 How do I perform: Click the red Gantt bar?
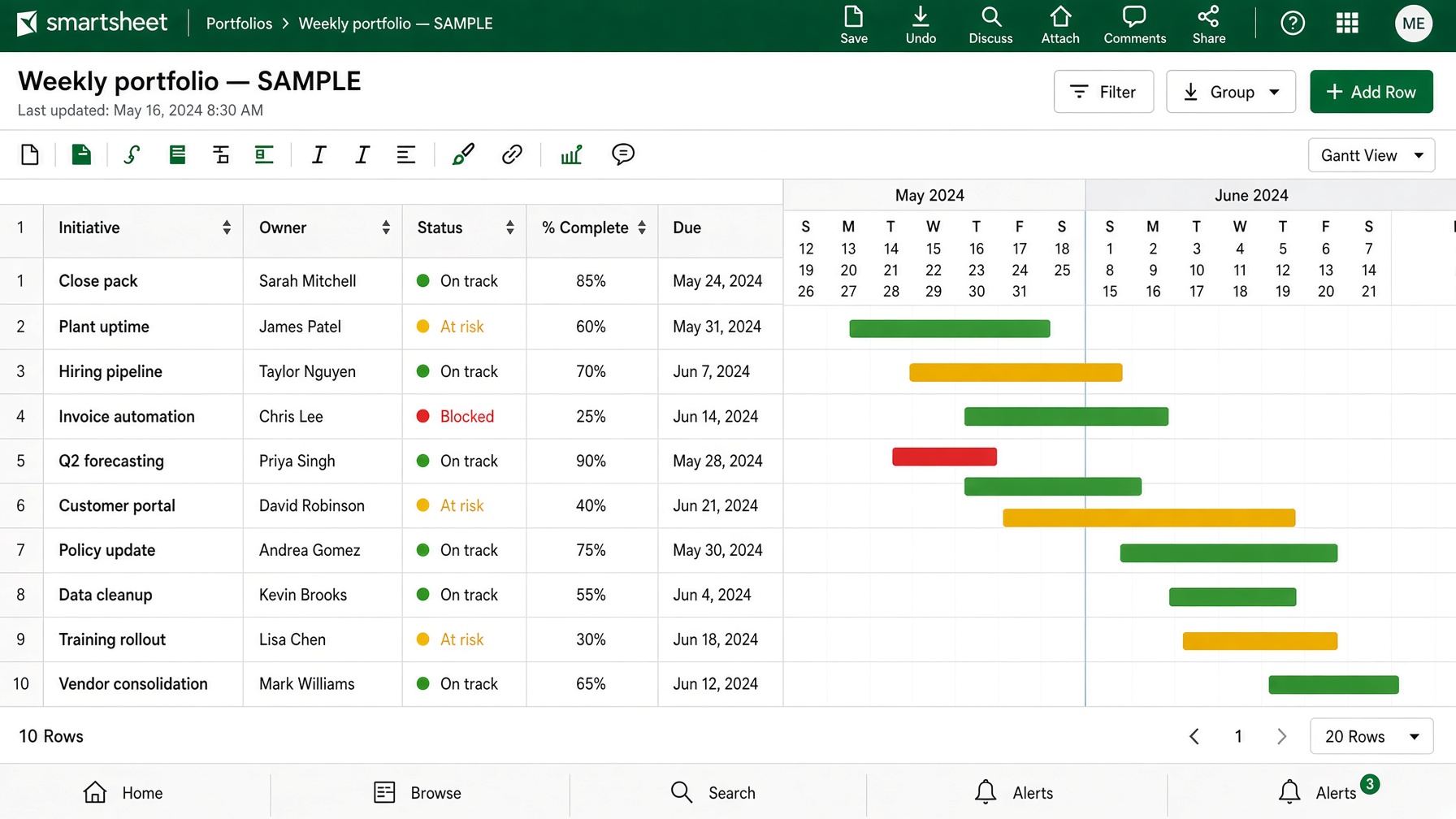[x=944, y=457]
